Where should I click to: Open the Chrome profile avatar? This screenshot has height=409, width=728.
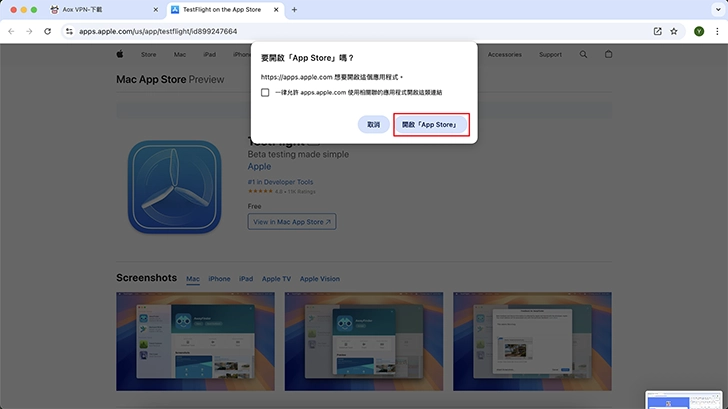(x=699, y=31)
